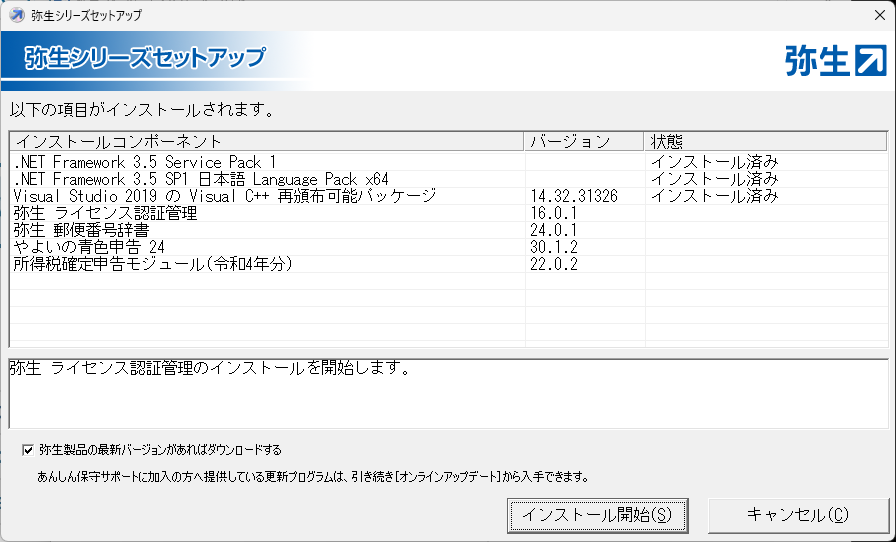
Task: Toggle the 弥生製品の最新バージョンがあればダウンロードする checkbox
Action: click(28, 451)
